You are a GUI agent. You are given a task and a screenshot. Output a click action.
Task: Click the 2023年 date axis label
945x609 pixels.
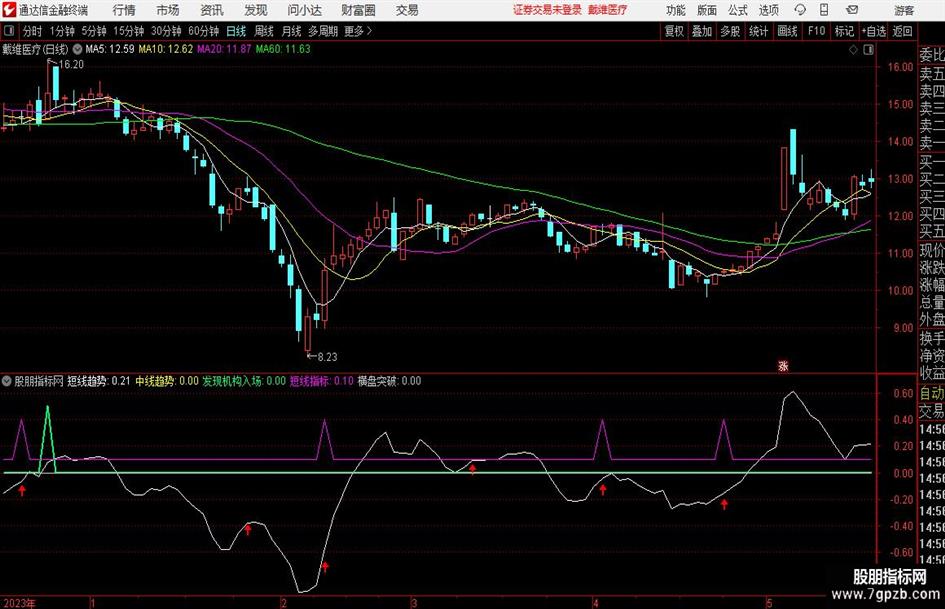pyautogui.click(x=19, y=603)
